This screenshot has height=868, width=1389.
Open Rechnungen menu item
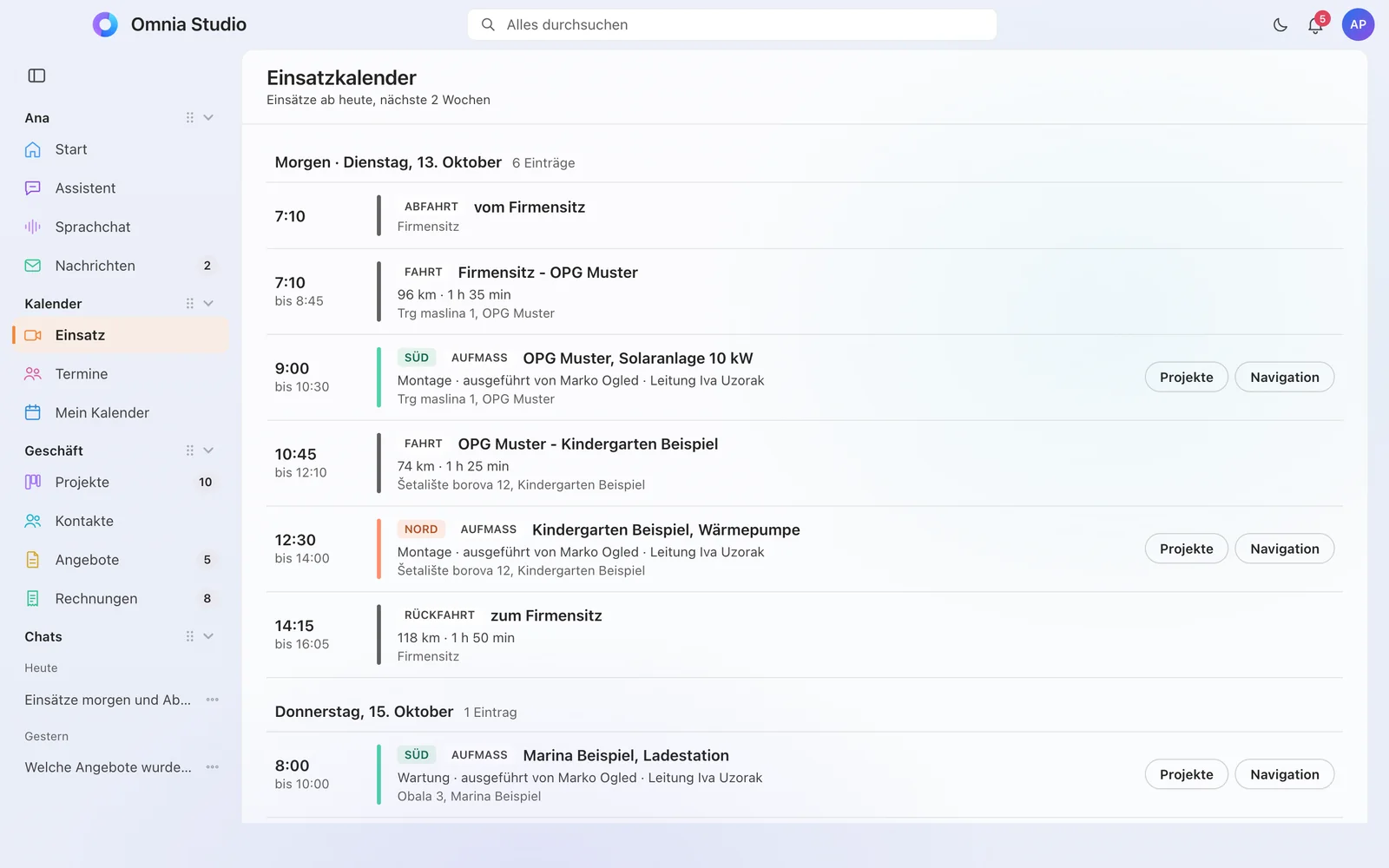coord(121,598)
